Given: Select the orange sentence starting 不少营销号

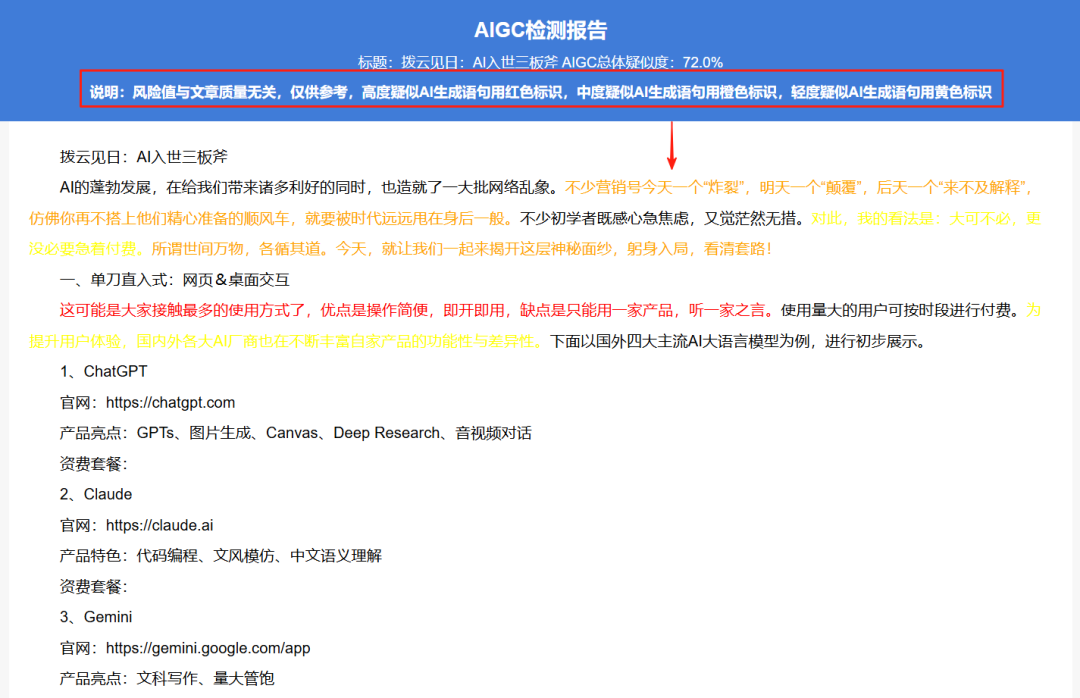Looking at the screenshot, I should click(x=800, y=187).
